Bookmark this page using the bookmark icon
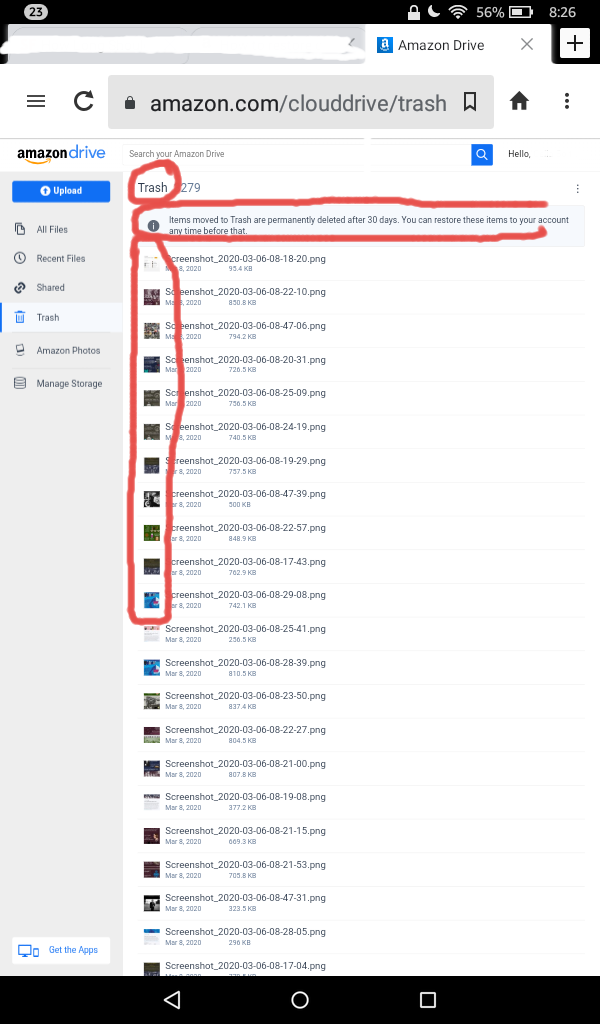The width and height of the screenshot is (600, 1024). [470, 102]
